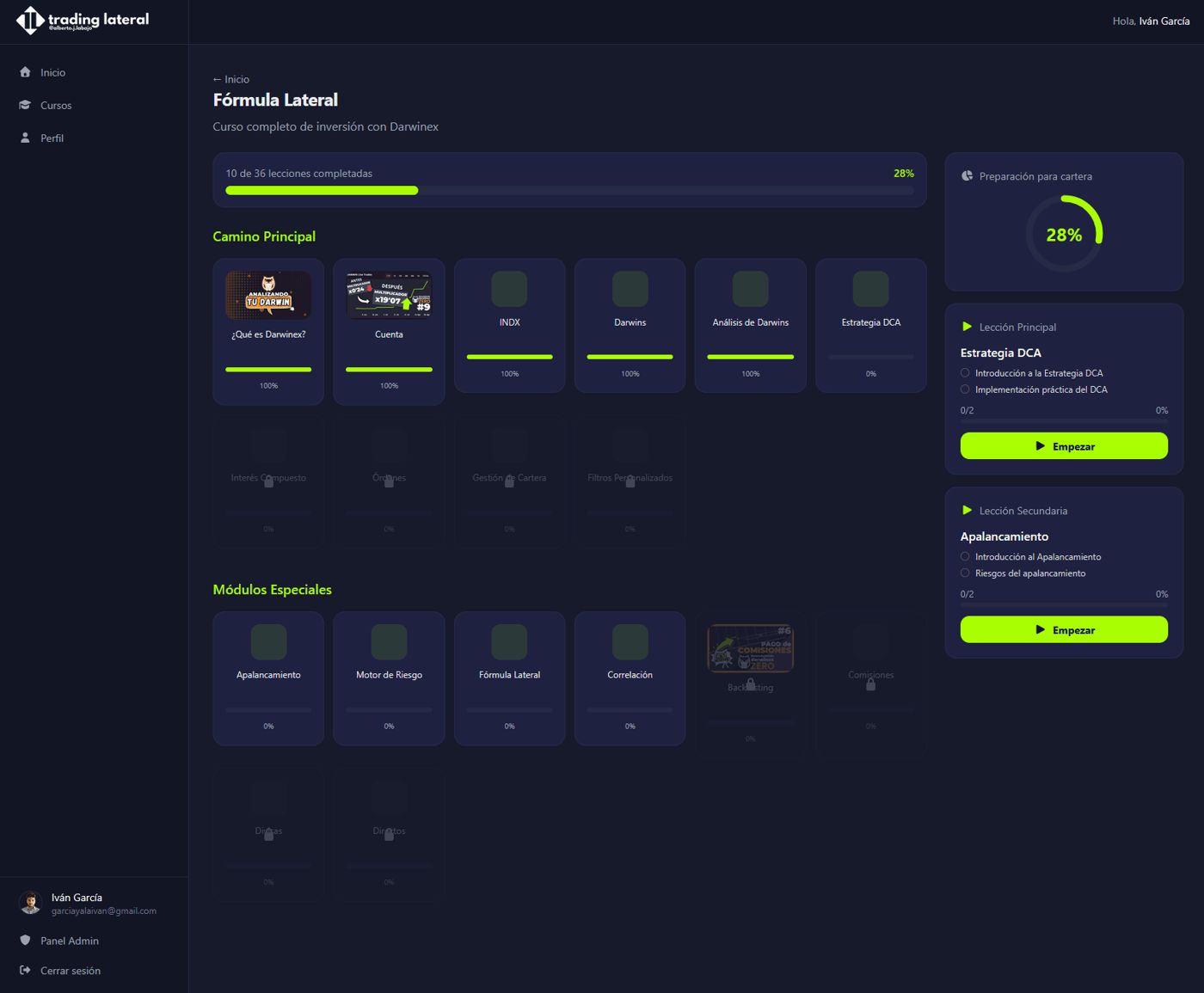Click the play icon next to Lección Secundaria
The height and width of the screenshot is (993, 1204).
click(x=967, y=511)
